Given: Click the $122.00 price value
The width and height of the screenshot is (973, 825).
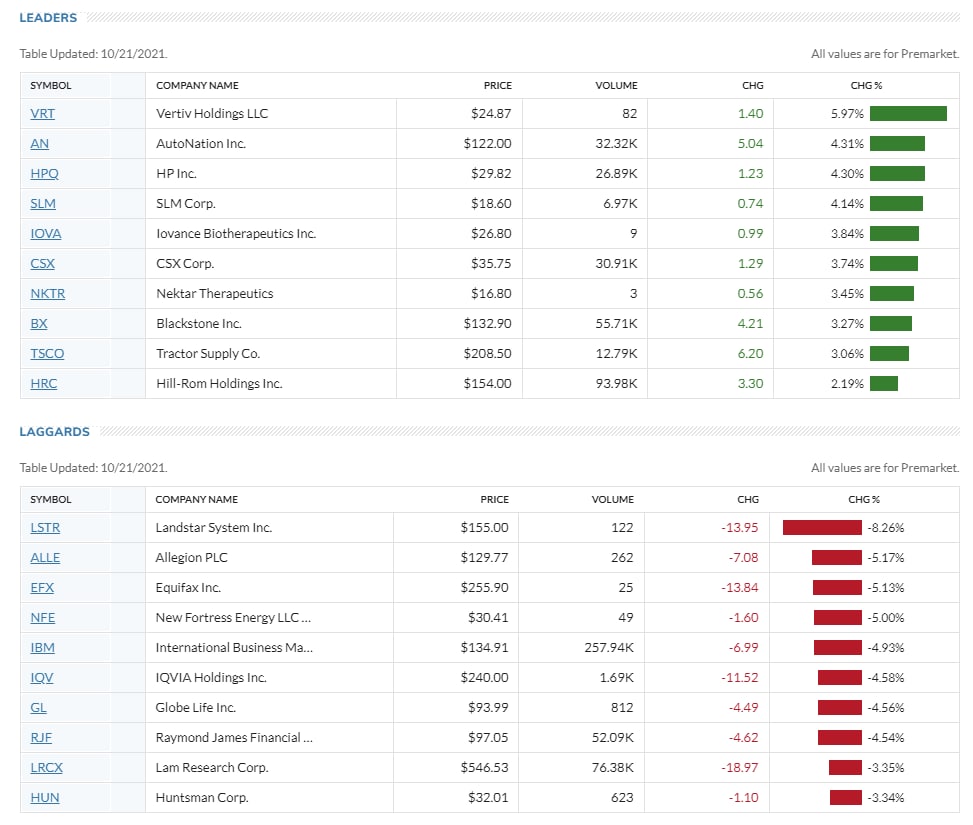Looking at the screenshot, I should tap(487, 143).
